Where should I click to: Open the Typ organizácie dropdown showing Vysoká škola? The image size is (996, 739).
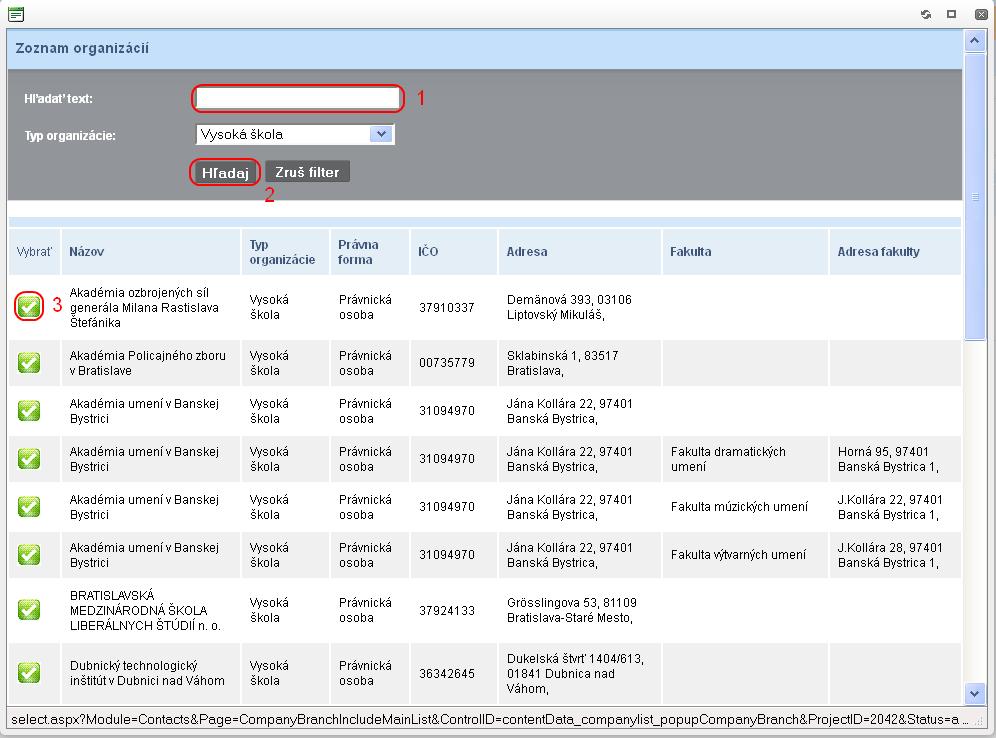coord(295,135)
